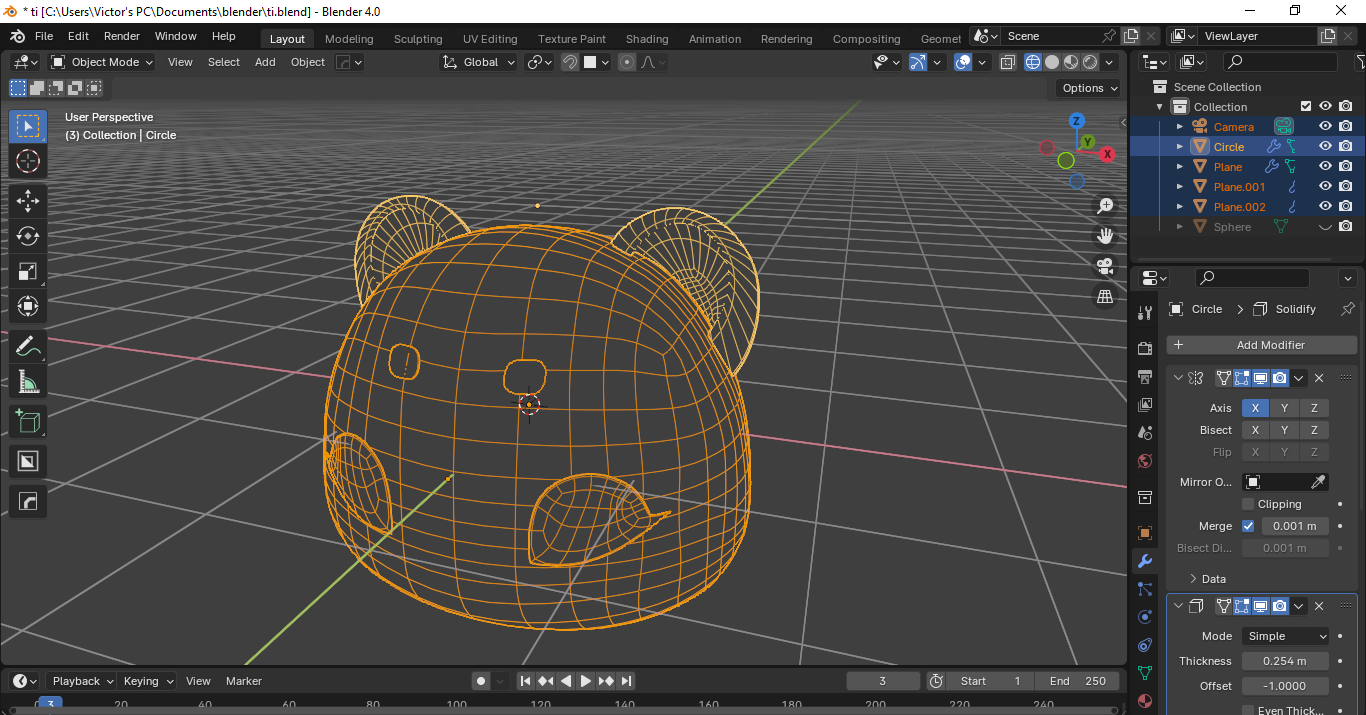
Task: Remove the Solidify modifier with X
Action: (x=1319, y=606)
